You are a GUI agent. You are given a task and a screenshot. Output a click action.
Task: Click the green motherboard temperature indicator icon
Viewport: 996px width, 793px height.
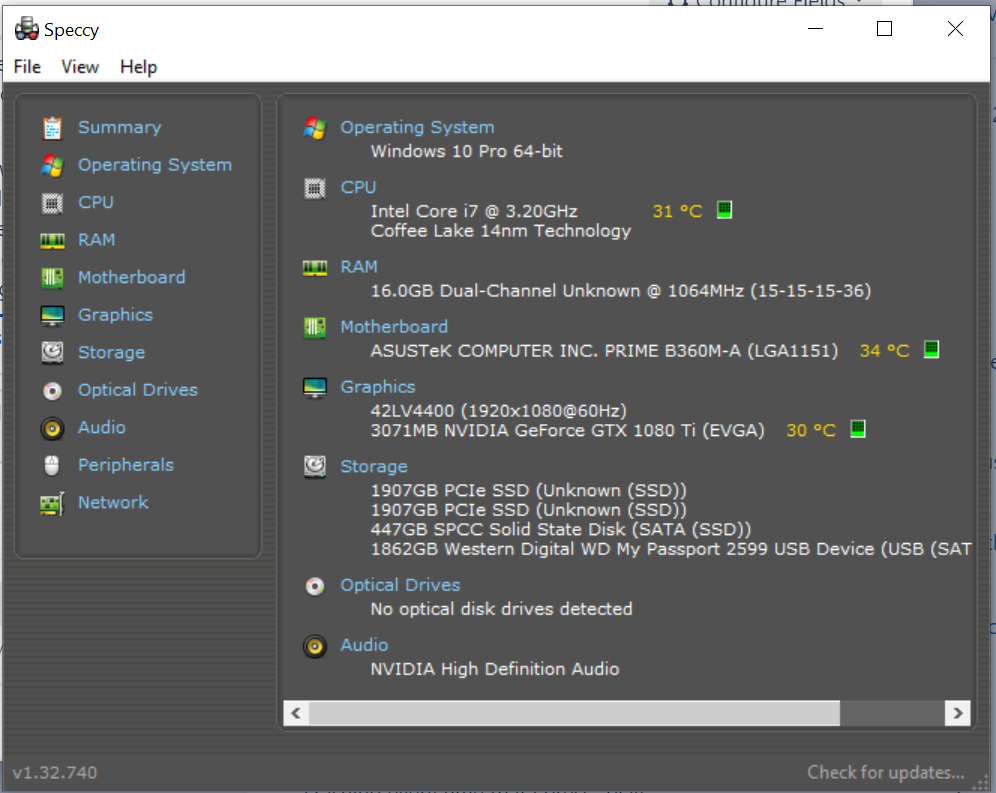(x=931, y=349)
